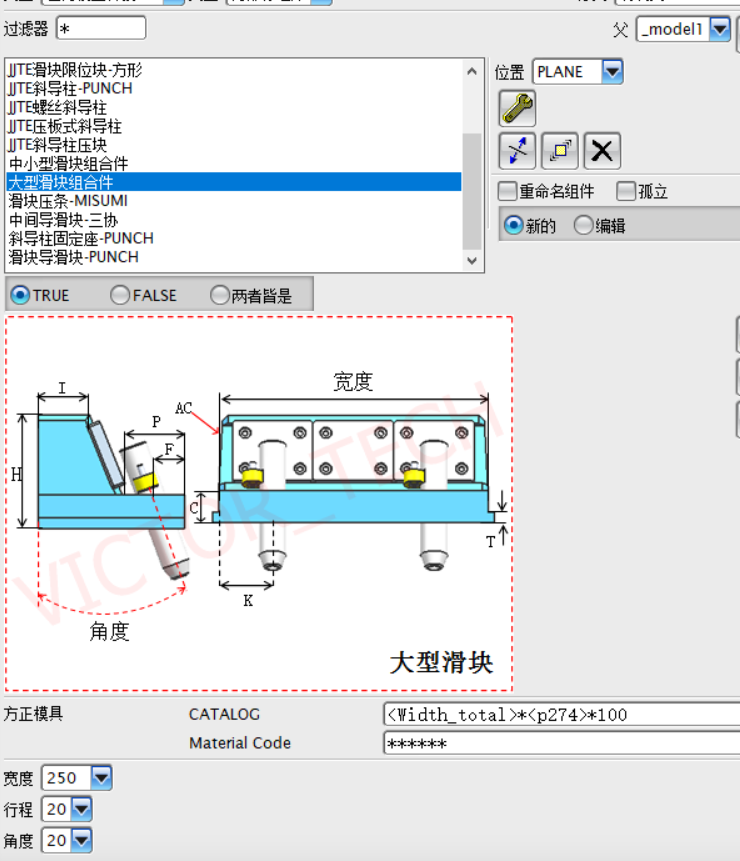Click the CATALOG value field
The image size is (740, 861).
click(561, 714)
